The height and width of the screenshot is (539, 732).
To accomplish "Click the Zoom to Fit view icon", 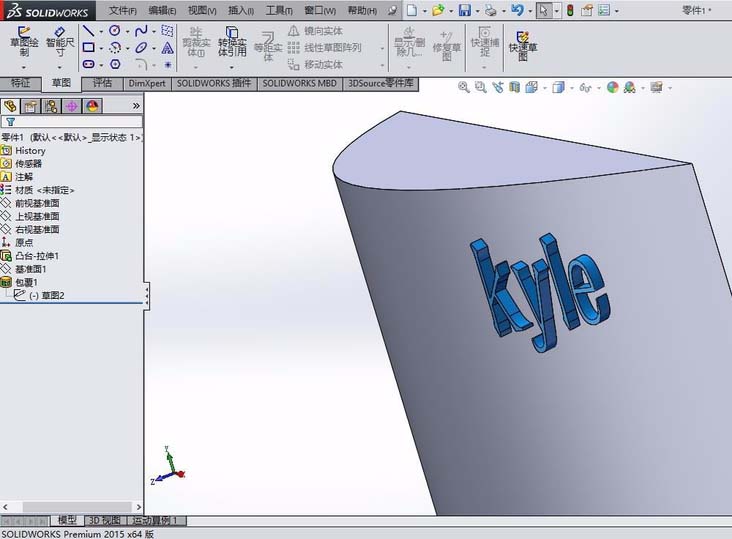I will (464, 87).
